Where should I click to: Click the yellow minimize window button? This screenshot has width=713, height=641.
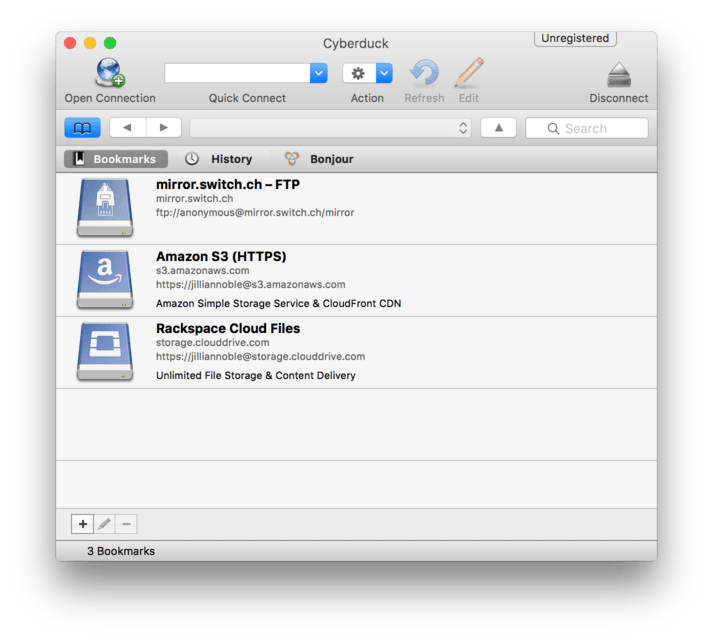[x=90, y=43]
